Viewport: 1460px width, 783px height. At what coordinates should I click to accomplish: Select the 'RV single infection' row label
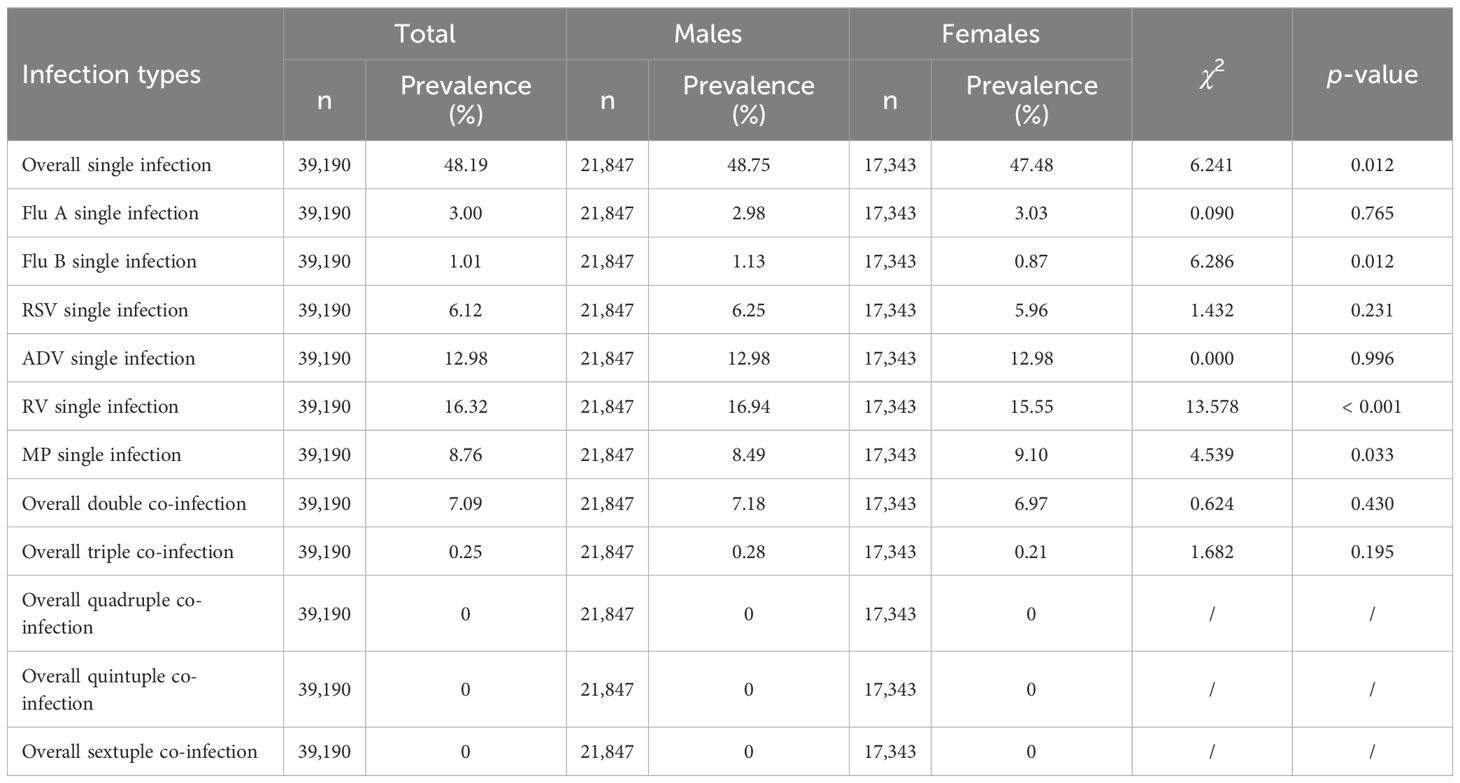pos(100,406)
